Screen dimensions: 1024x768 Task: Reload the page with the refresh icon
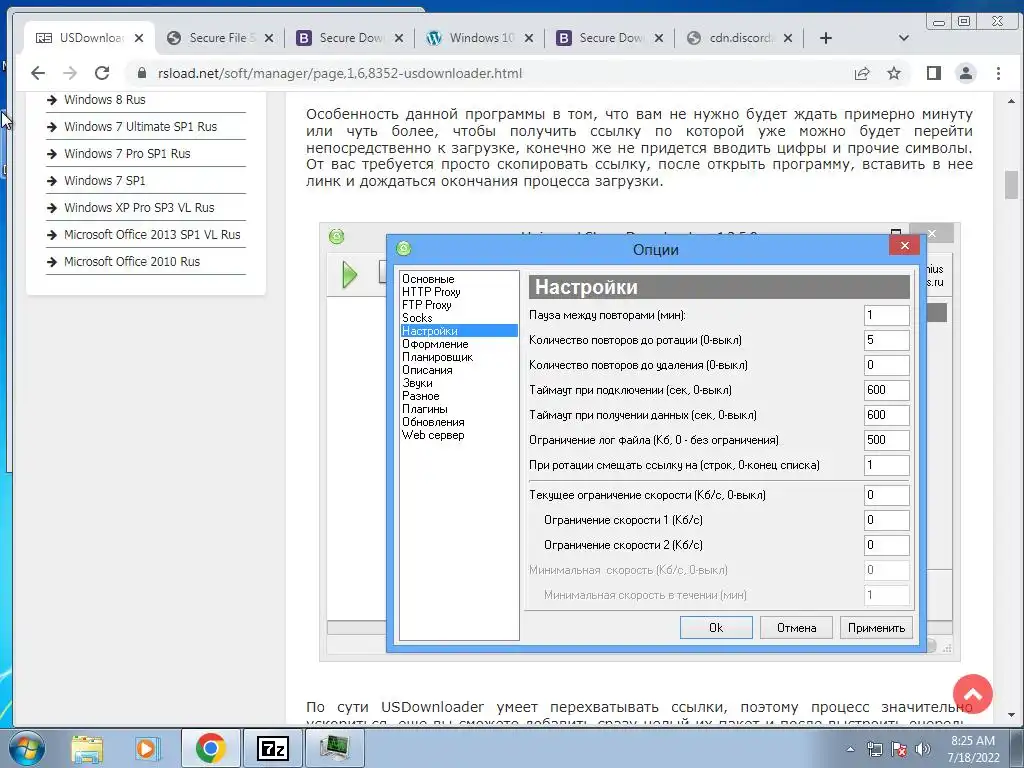(x=102, y=73)
